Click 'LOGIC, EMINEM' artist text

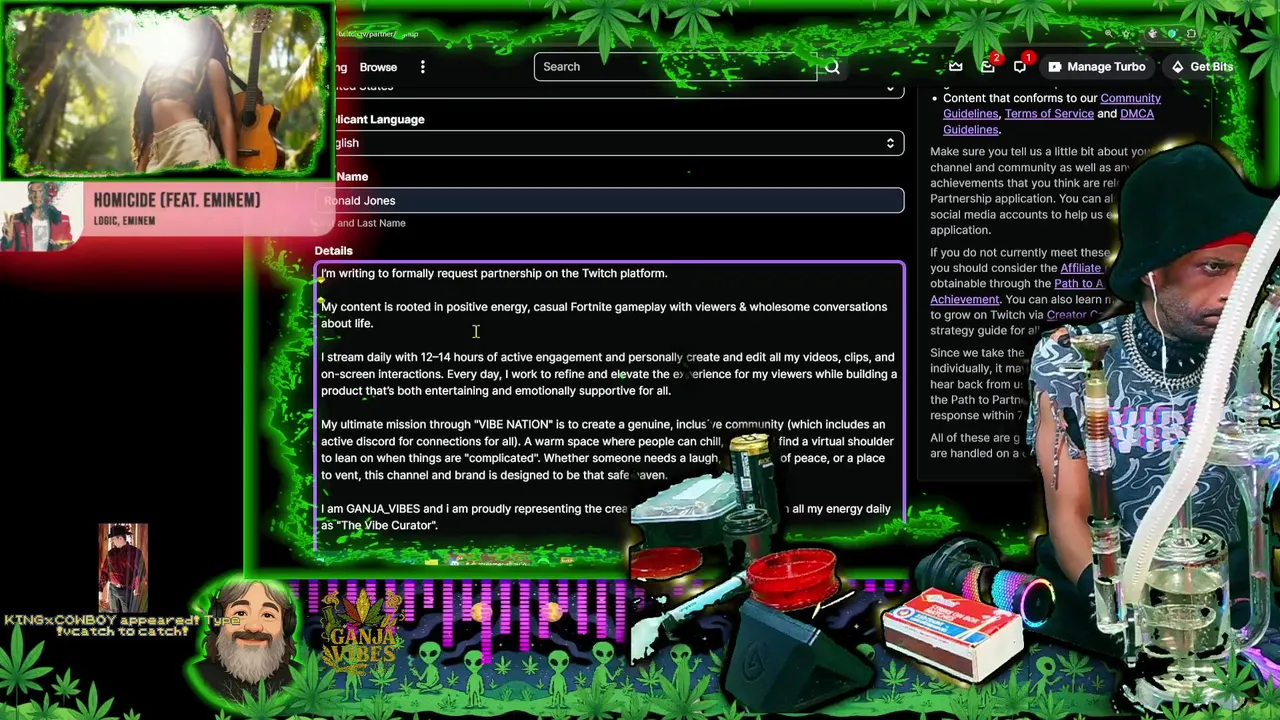(124, 221)
